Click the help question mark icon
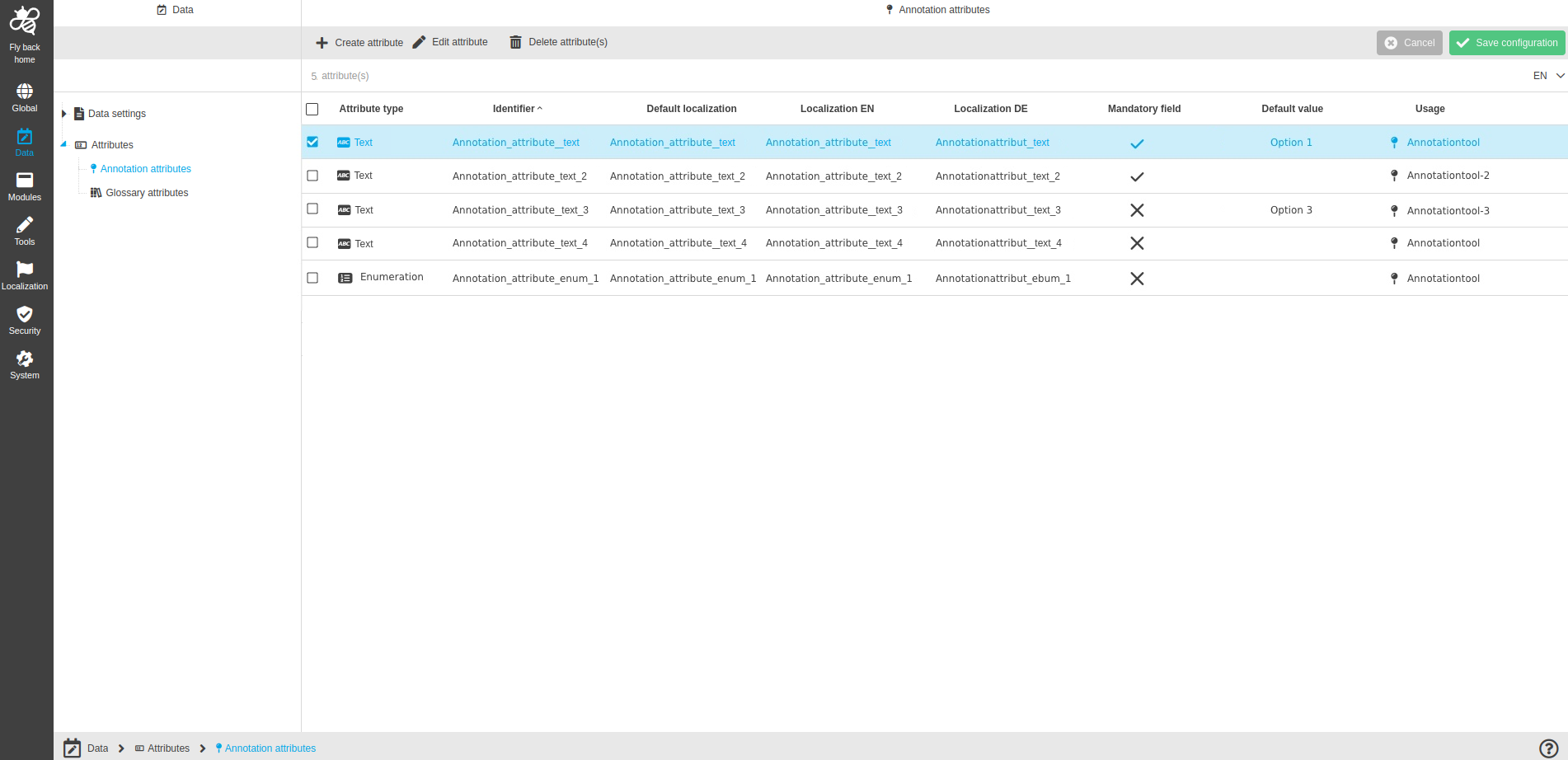The width and height of the screenshot is (1568, 760). [x=1548, y=748]
